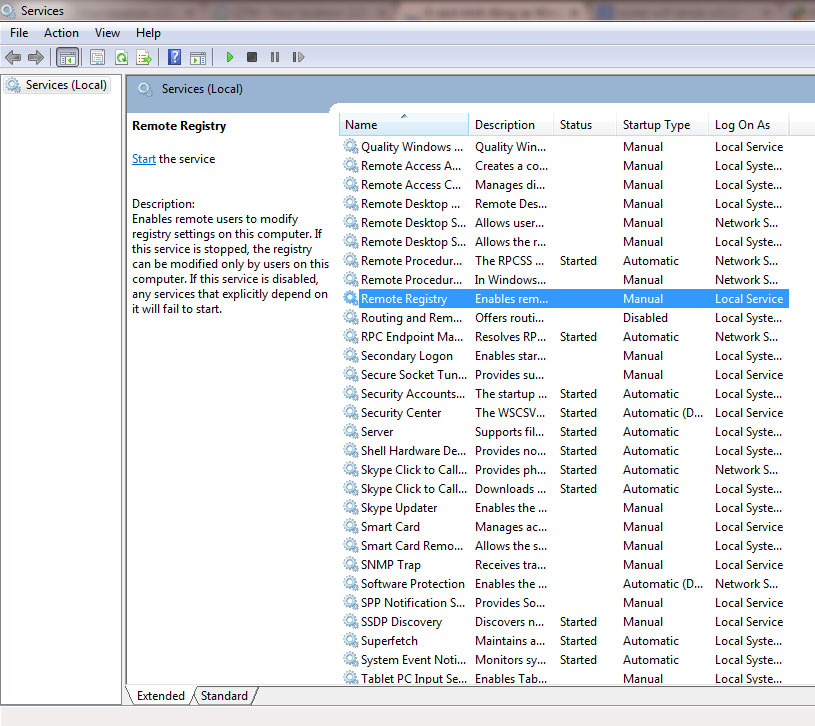Open the View menu
The image size is (815, 726).
click(x=107, y=33)
